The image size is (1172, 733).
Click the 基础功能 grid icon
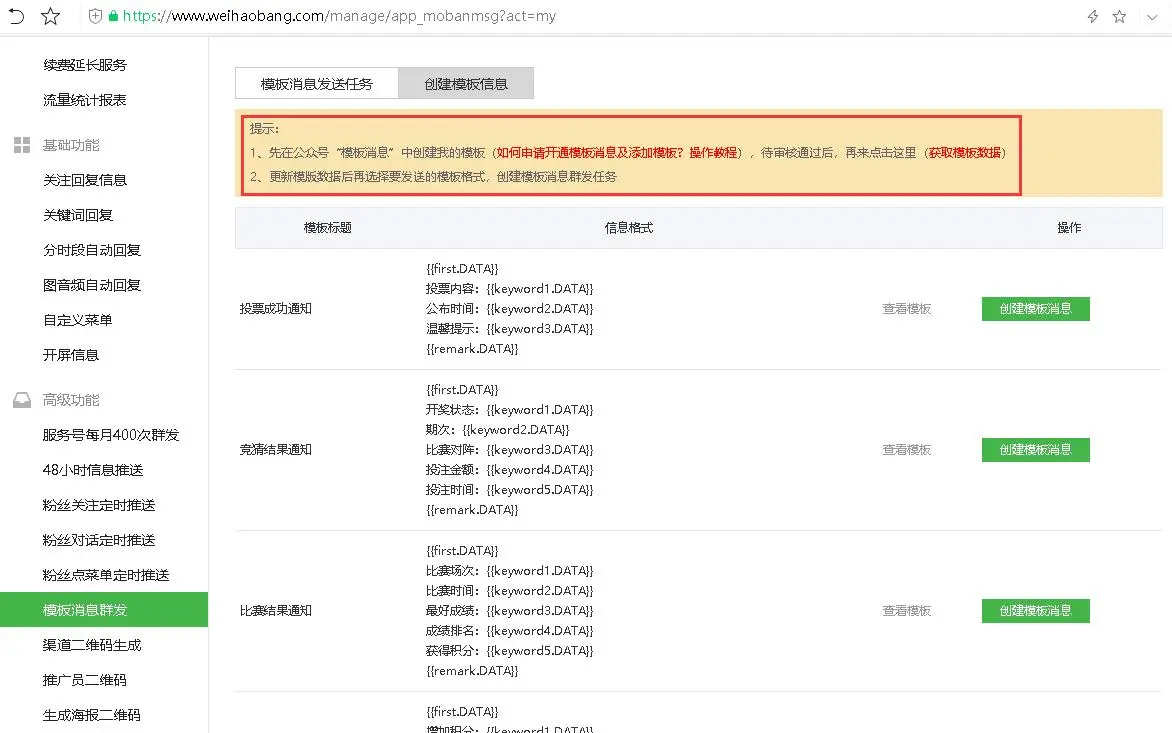[22, 145]
